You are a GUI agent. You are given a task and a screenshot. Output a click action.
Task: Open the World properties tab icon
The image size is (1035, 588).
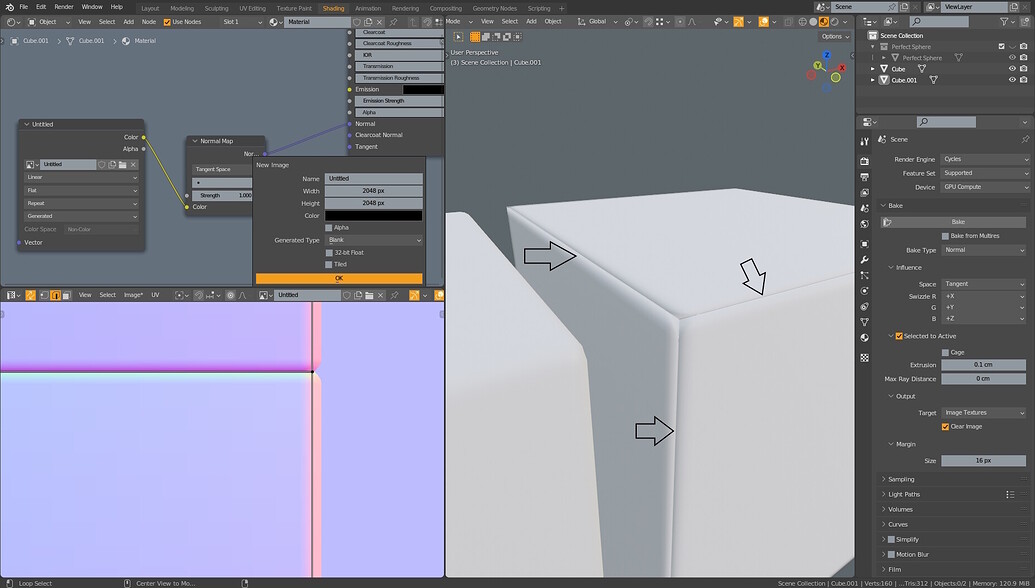(865, 224)
